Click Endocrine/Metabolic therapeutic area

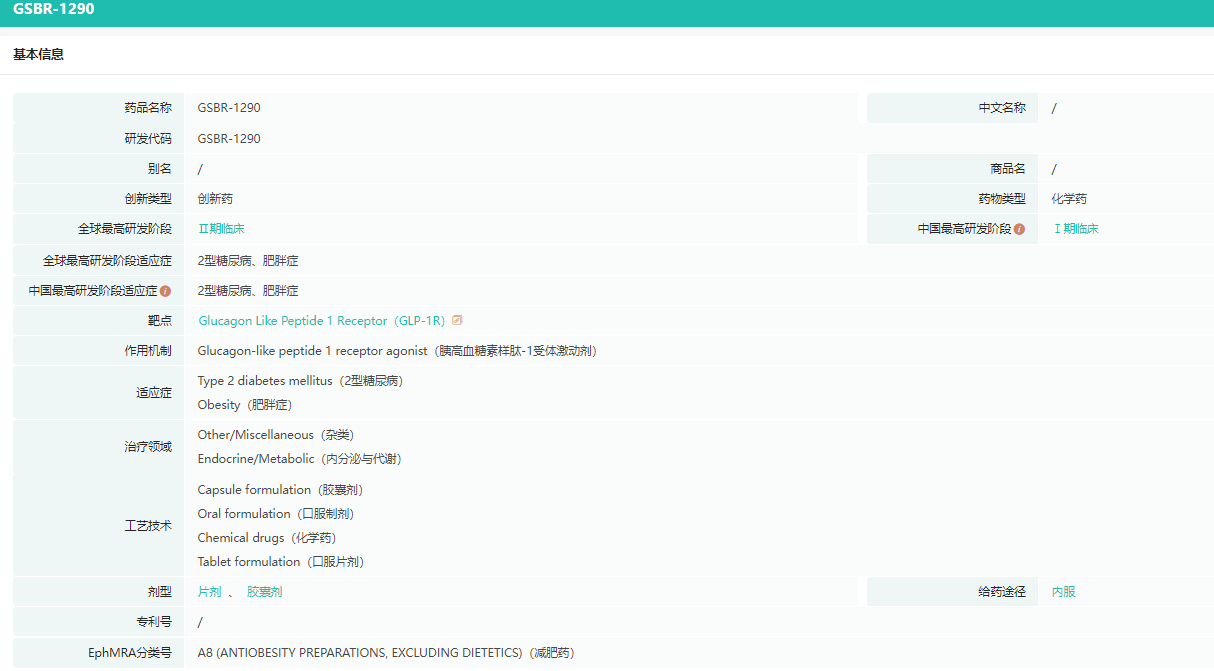[x=300, y=459]
